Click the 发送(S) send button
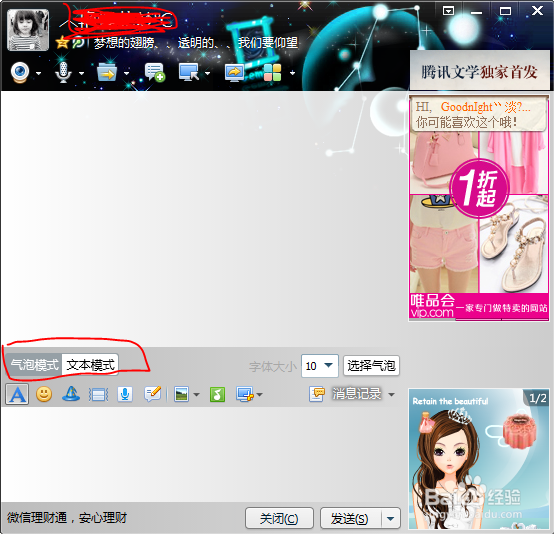 tap(350, 518)
